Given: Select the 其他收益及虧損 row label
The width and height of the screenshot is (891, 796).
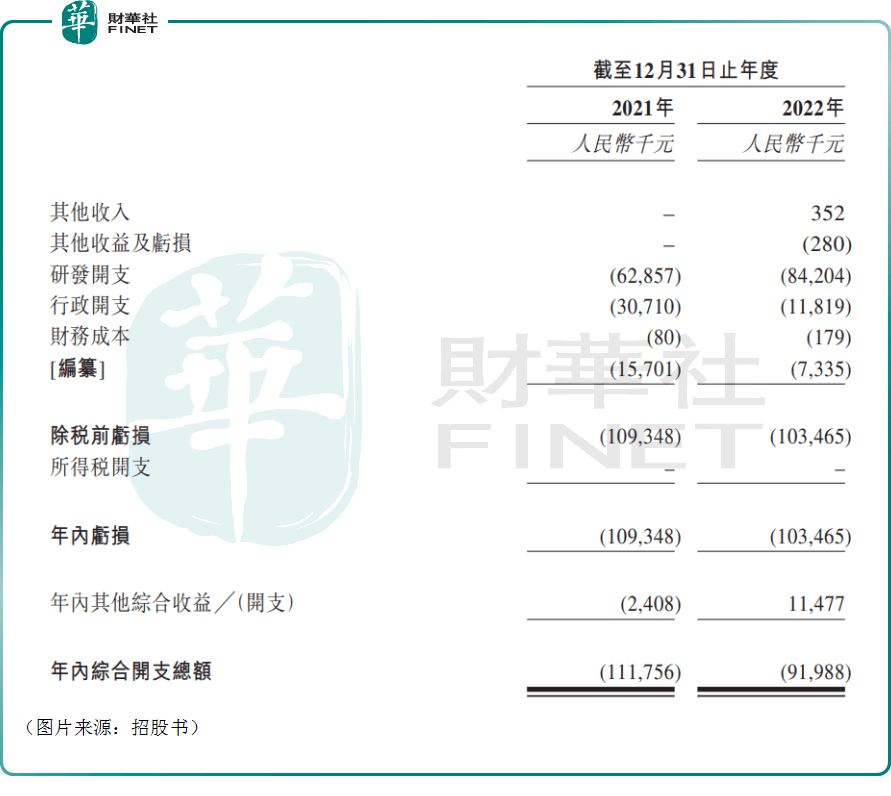Looking at the screenshot, I should tap(120, 244).
